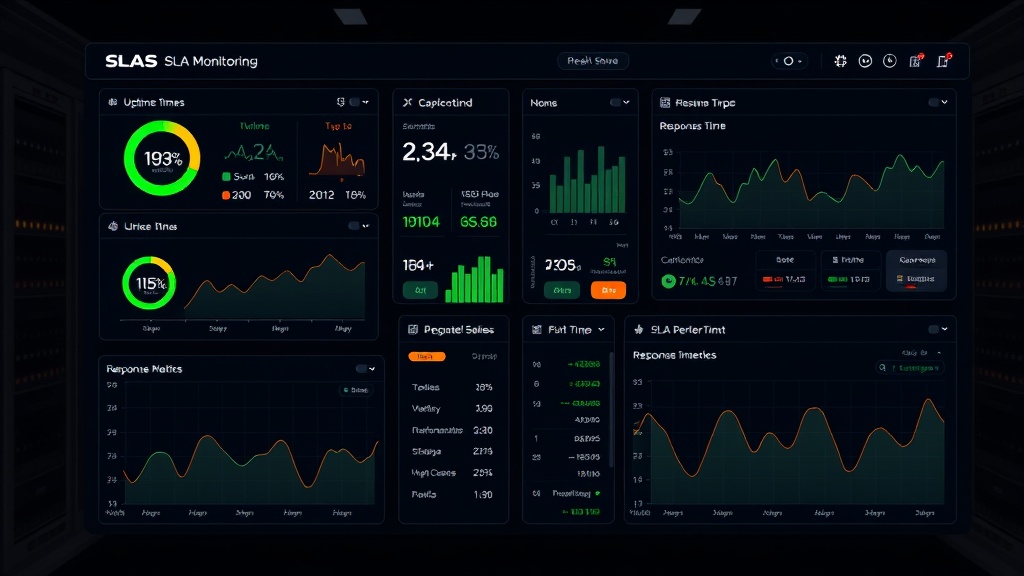Click the orange sparkline above 2012

337,160
